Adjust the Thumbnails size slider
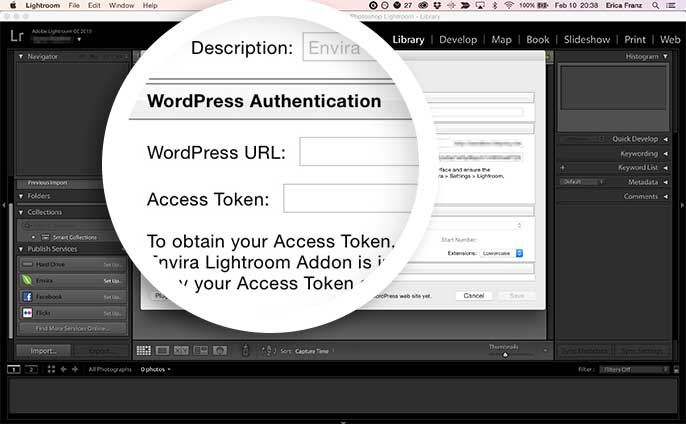 [505, 354]
